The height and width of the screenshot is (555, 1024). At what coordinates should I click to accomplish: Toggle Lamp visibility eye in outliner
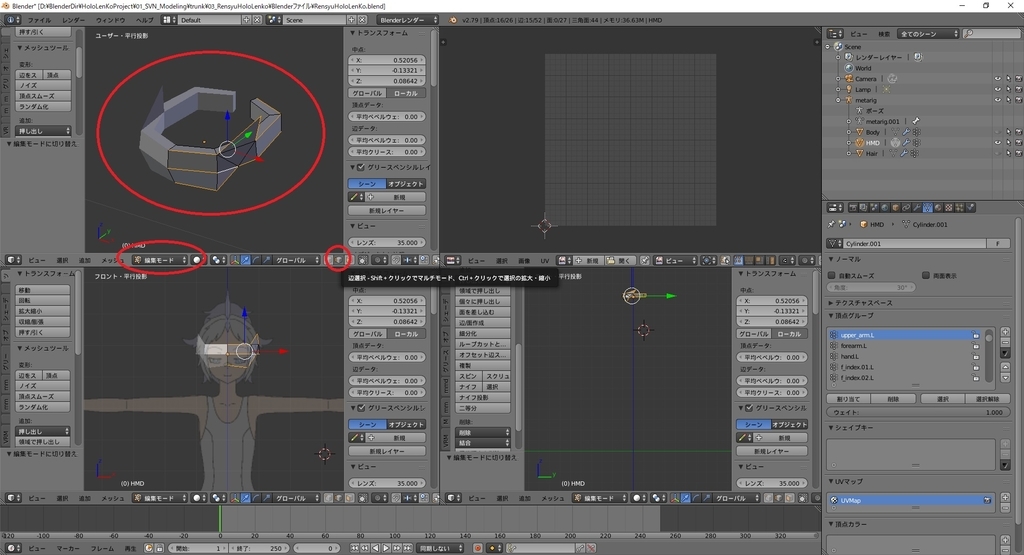(998, 89)
